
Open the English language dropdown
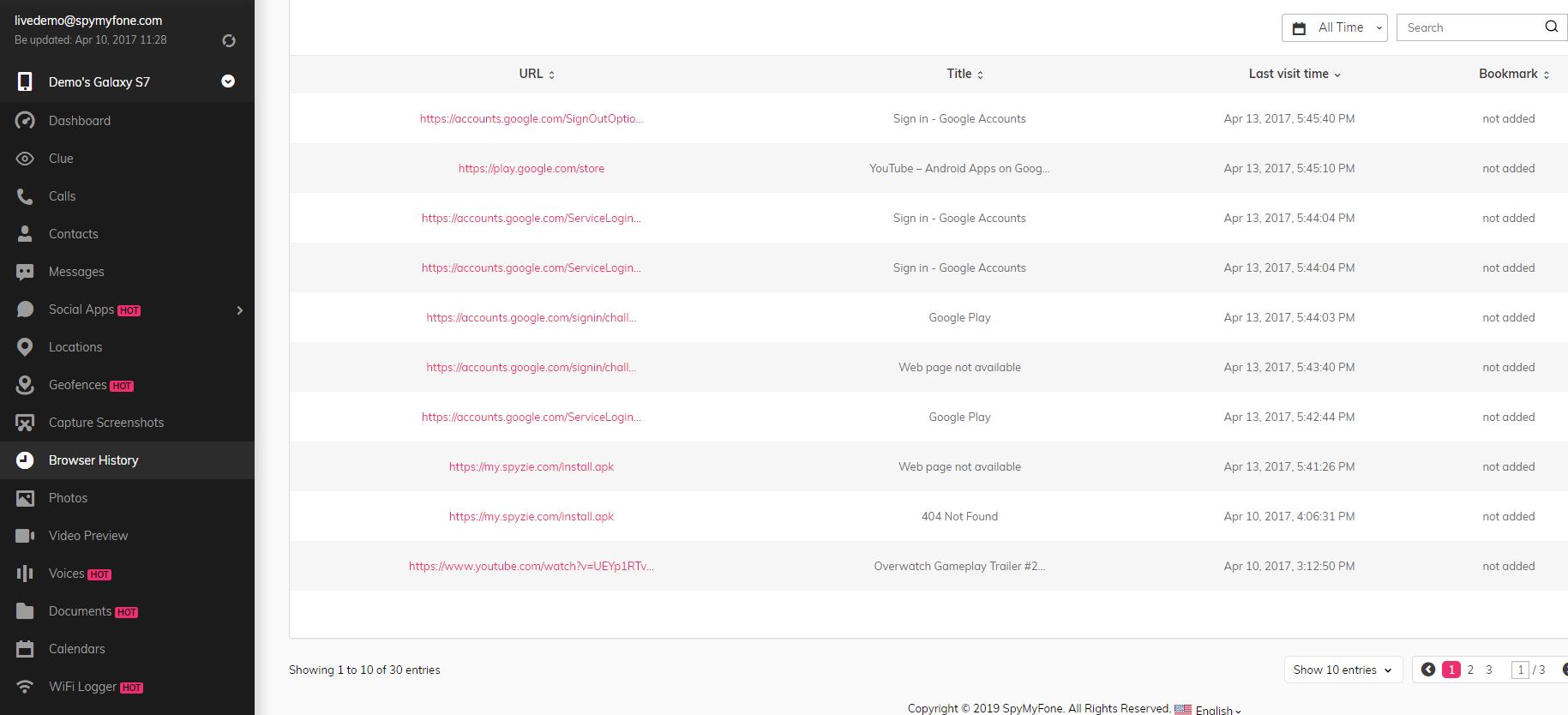pos(1218,710)
